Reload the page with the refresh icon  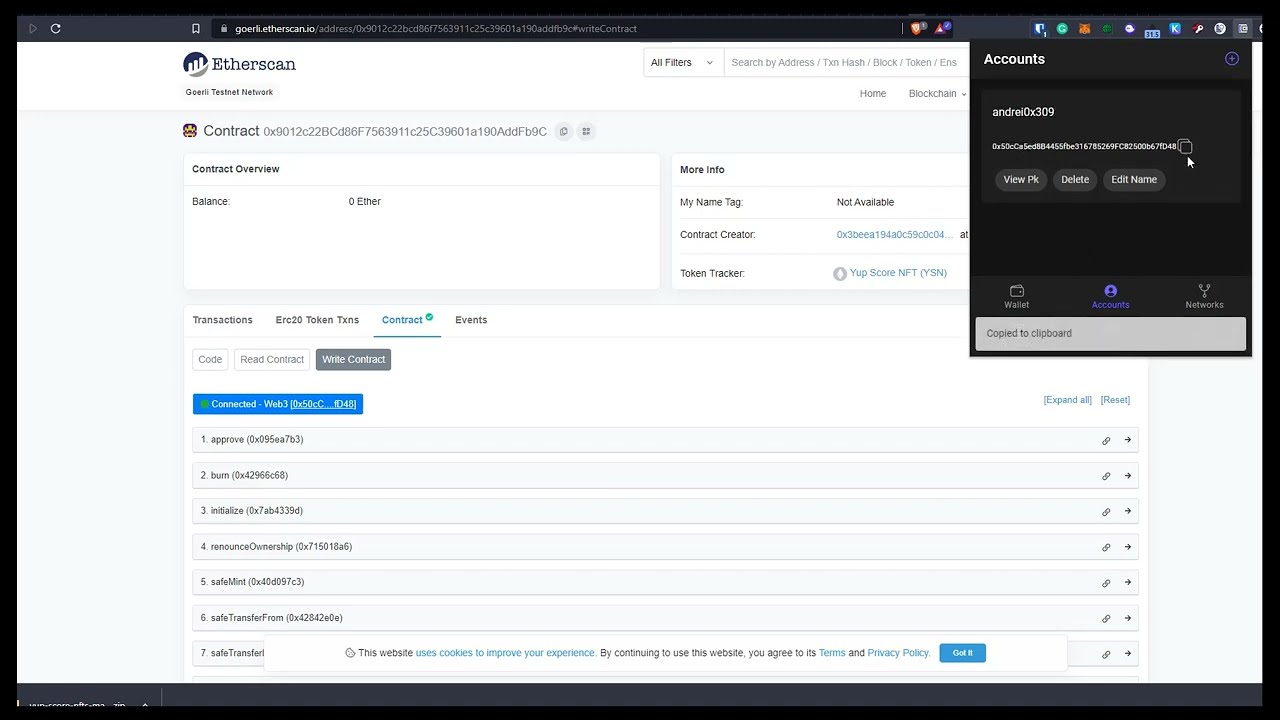tap(56, 28)
